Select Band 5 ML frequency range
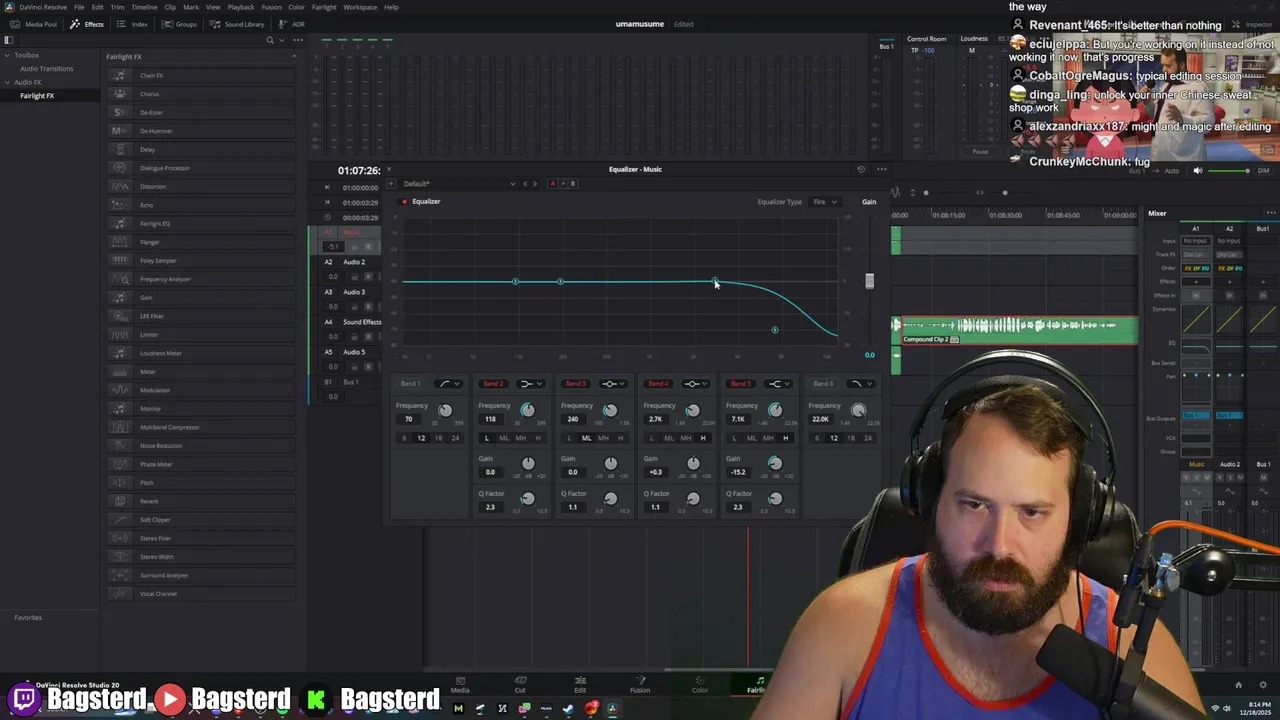This screenshot has width=1280, height=720. [x=751, y=438]
